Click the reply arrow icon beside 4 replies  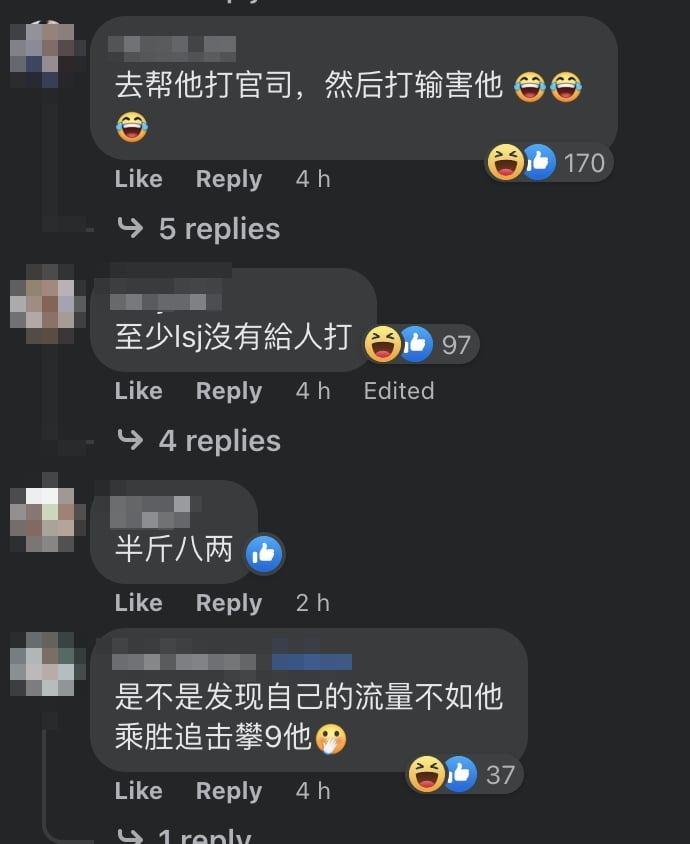pos(130,440)
